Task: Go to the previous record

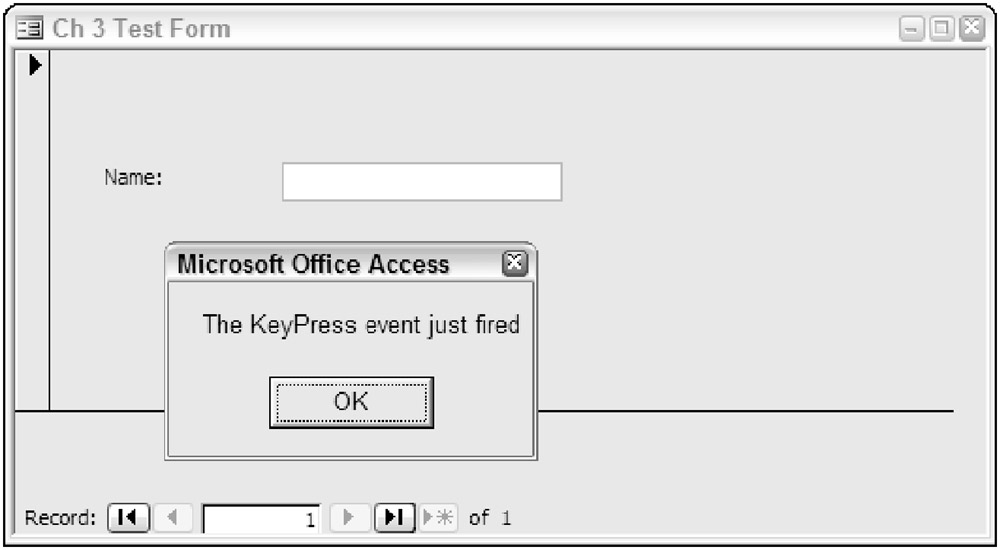Action: click(x=171, y=518)
